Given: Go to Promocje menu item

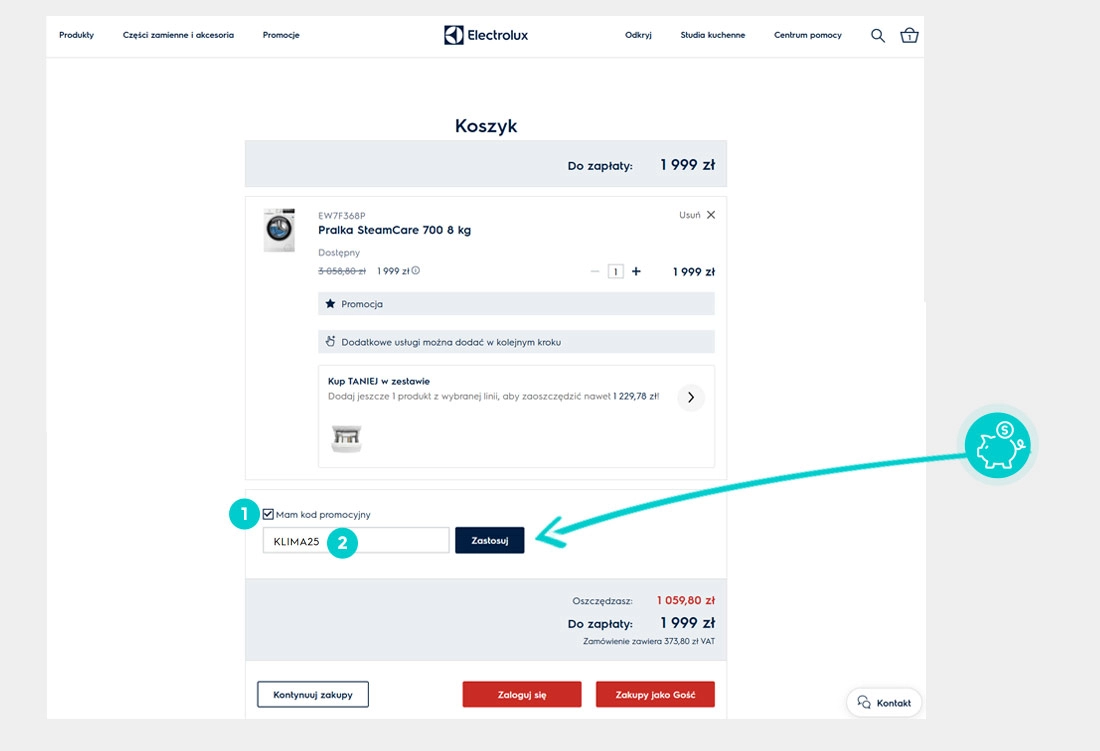Looking at the screenshot, I should tap(281, 35).
